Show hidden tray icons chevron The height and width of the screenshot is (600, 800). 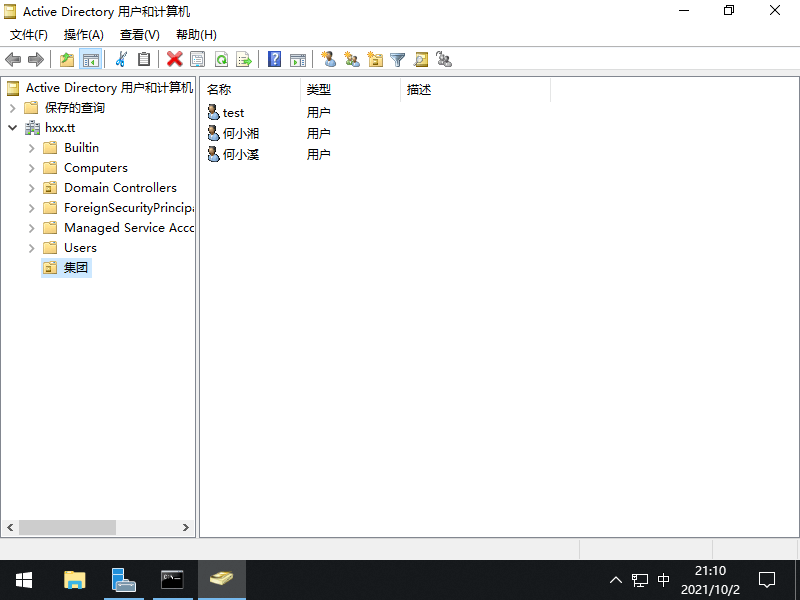coord(616,580)
